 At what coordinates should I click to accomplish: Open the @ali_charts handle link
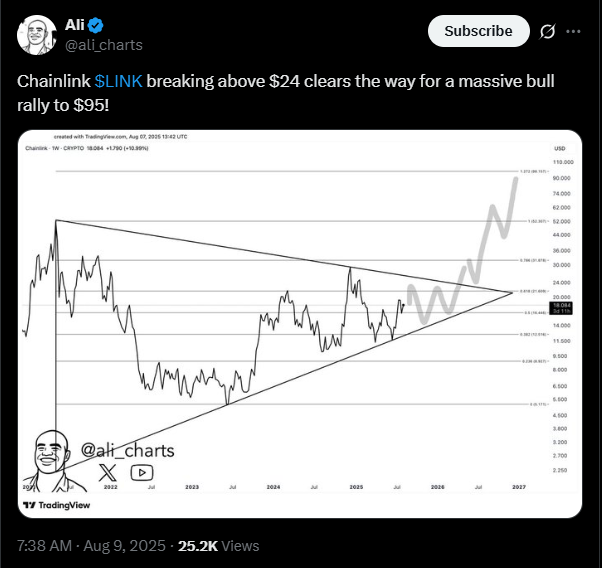(104, 45)
